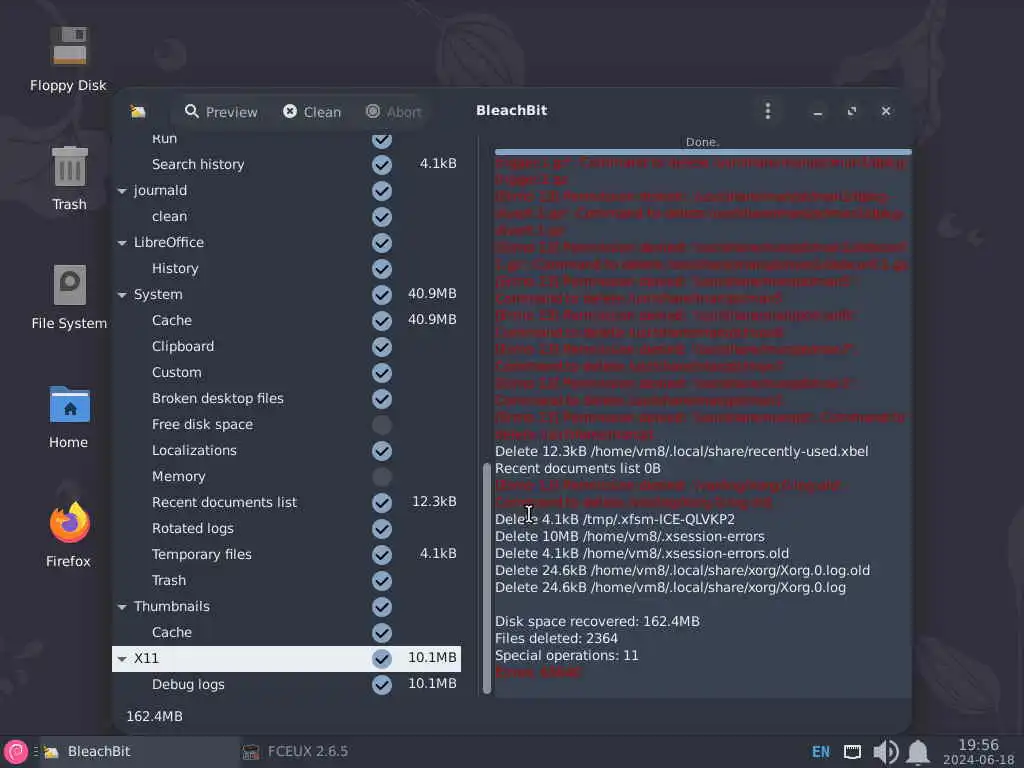The height and width of the screenshot is (768, 1024).
Task: Launch Firefox from the desktop
Action: (69, 535)
